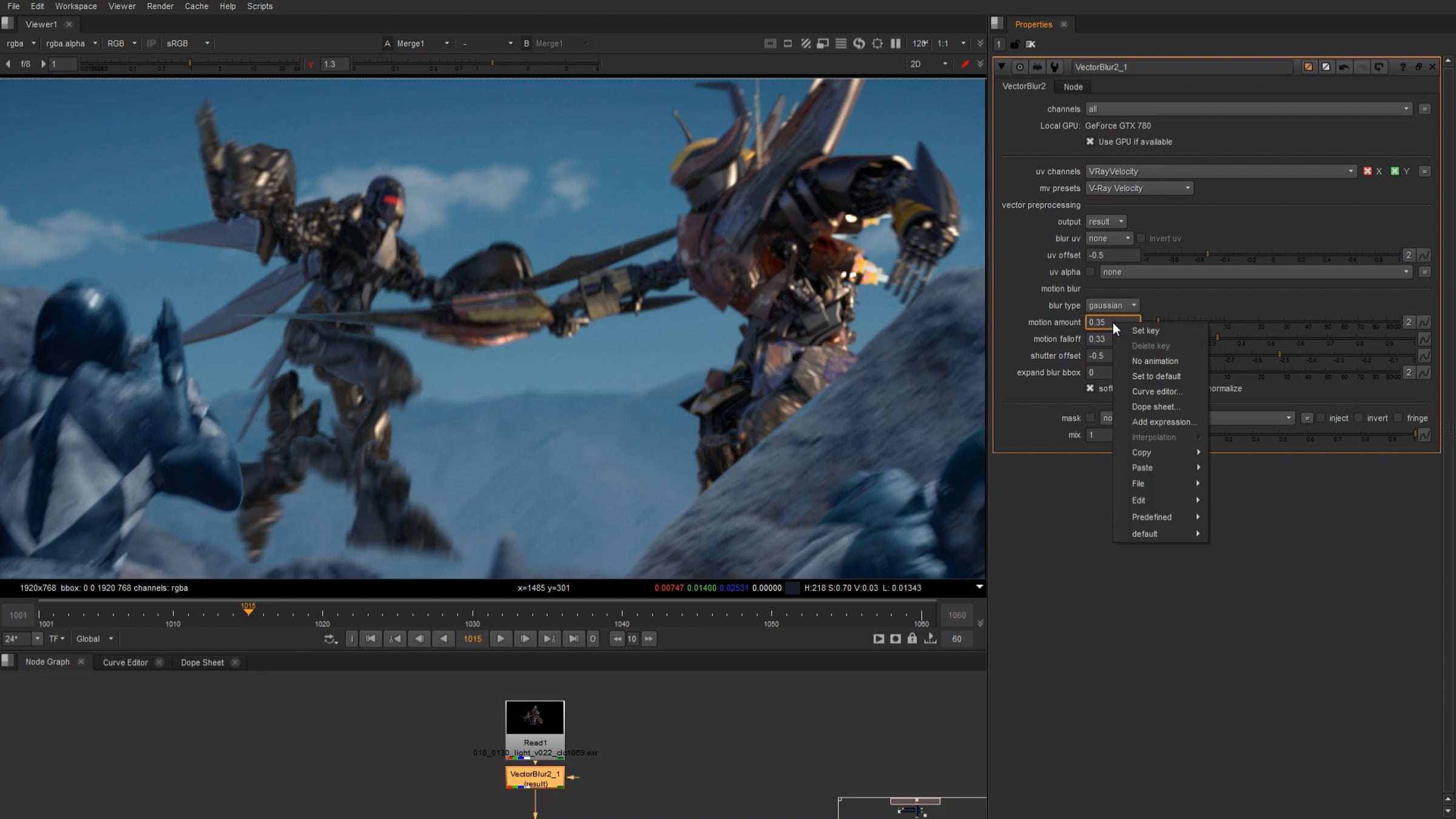Image resolution: width=1456 pixels, height=819 pixels.
Task: Switch to the Dope Sheet tab
Action: click(x=202, y=662)
